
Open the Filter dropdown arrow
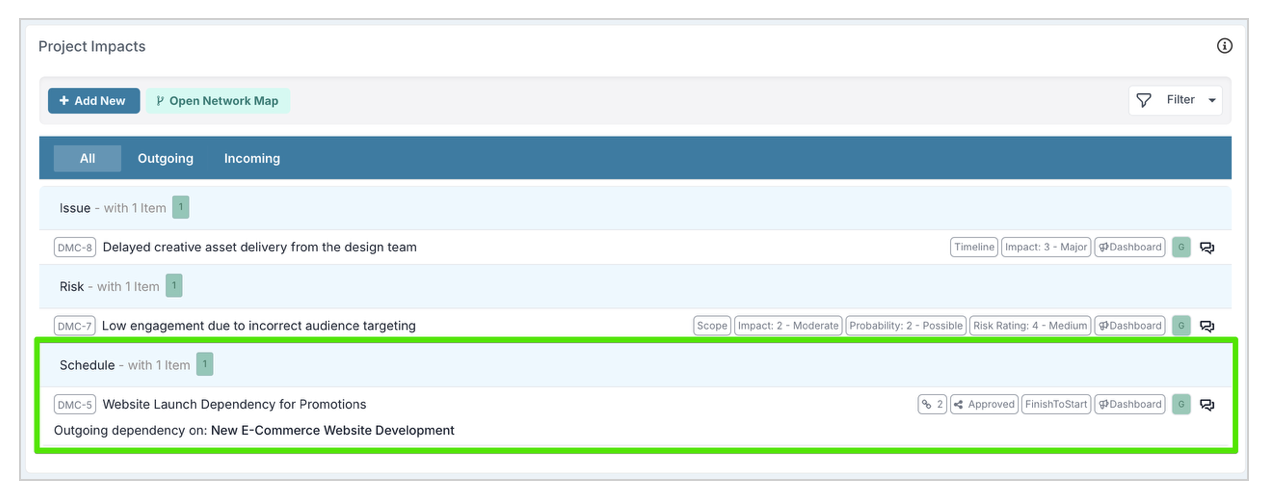pos(1212,100)
